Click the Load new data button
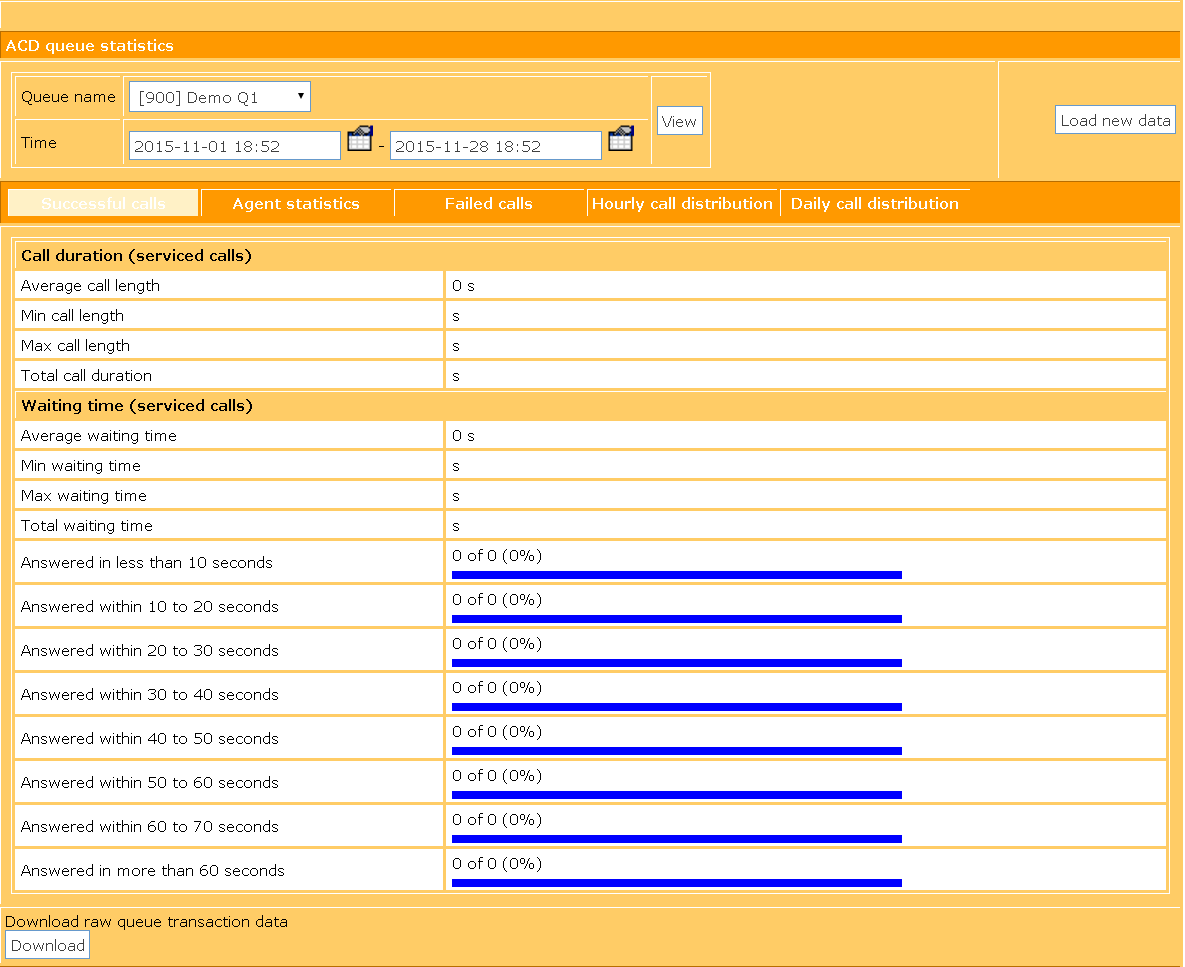 (x=1115, y=120)
